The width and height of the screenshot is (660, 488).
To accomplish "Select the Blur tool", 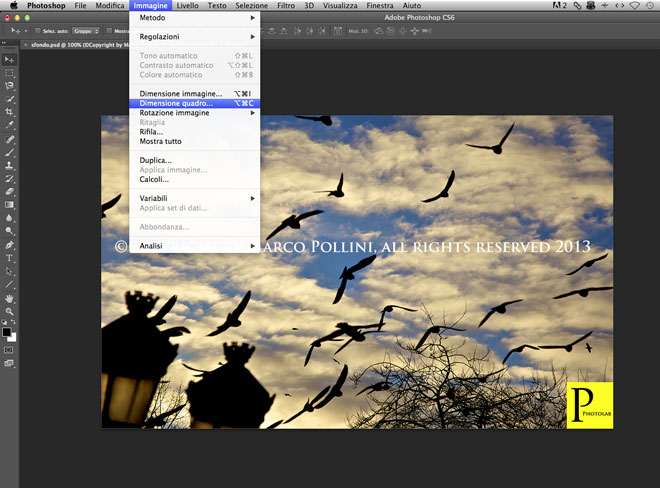I will [x=9, y=218].
